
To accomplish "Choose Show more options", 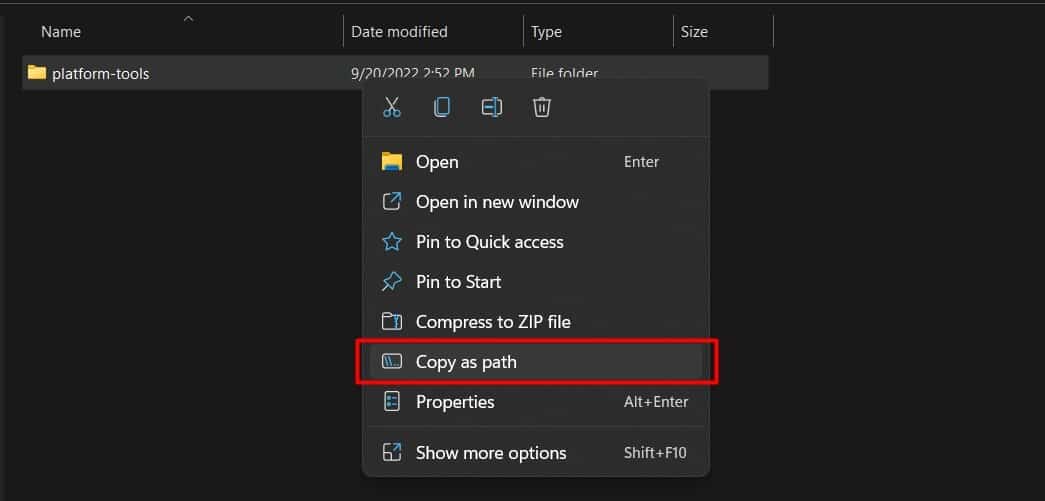I will pyautogui.click(x=536, y=453).
